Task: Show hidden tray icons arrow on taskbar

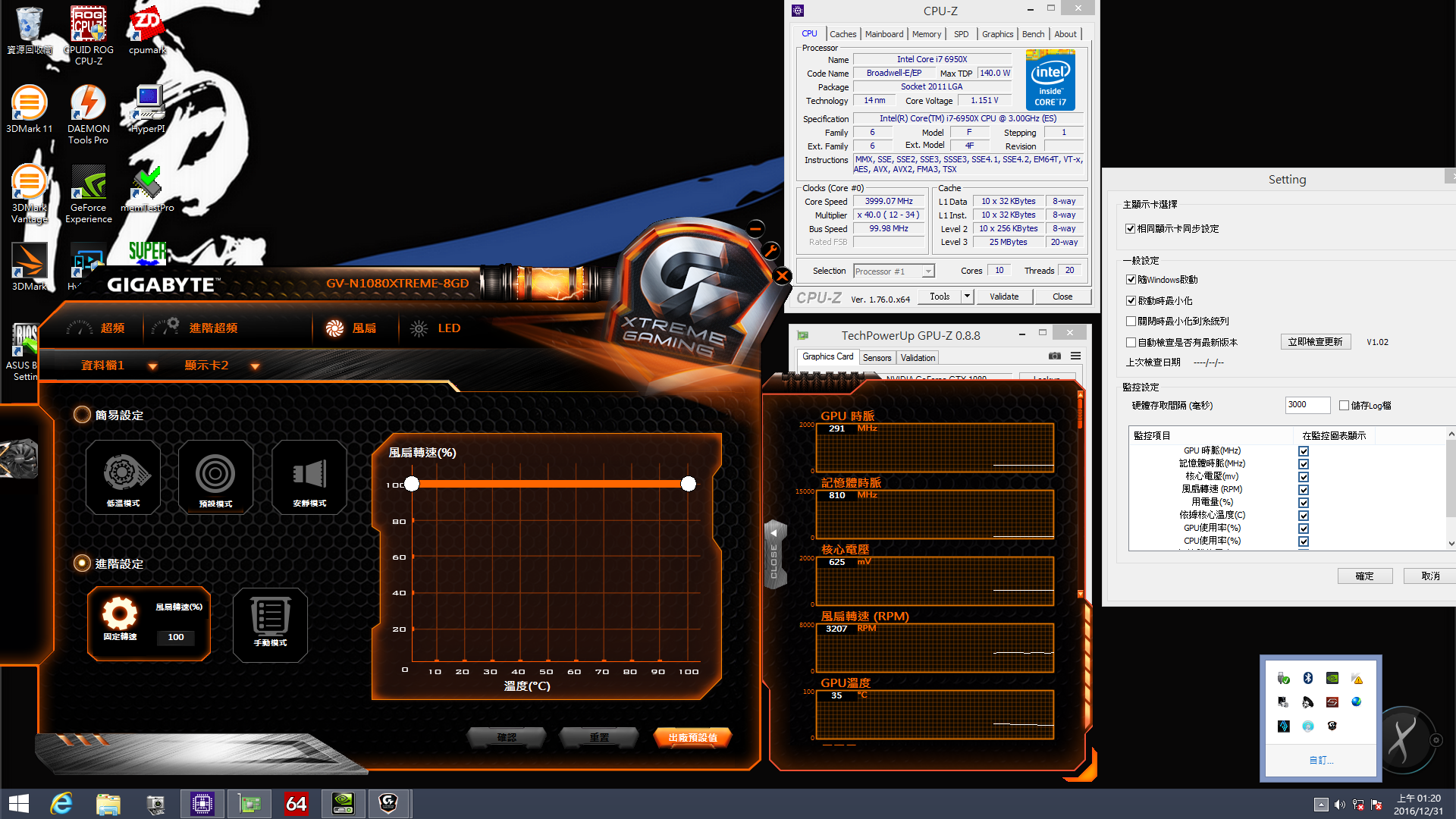Action: (1321, 805)
